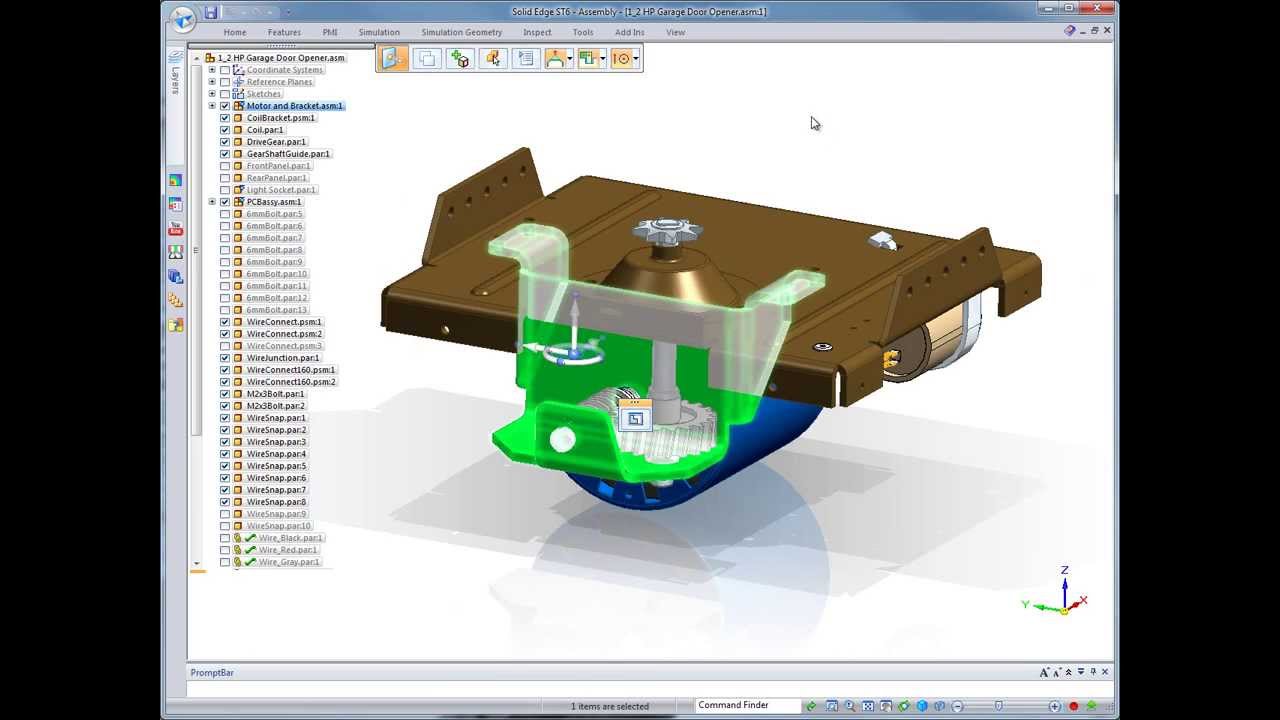Click the Zoom Area icon in status bar
The image size is (1280, 720).
pos(831,706)
